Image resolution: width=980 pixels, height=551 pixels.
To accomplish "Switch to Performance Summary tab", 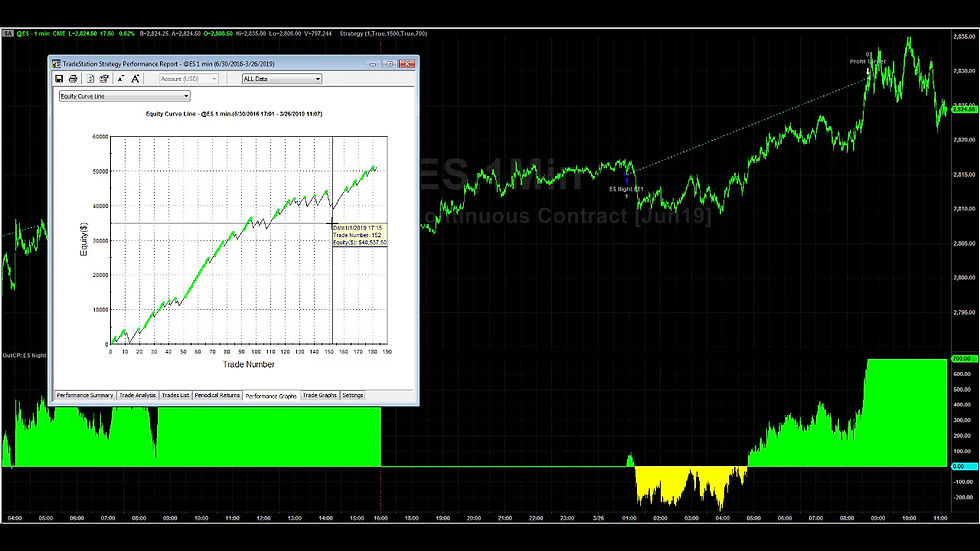I will coord(85,395).
